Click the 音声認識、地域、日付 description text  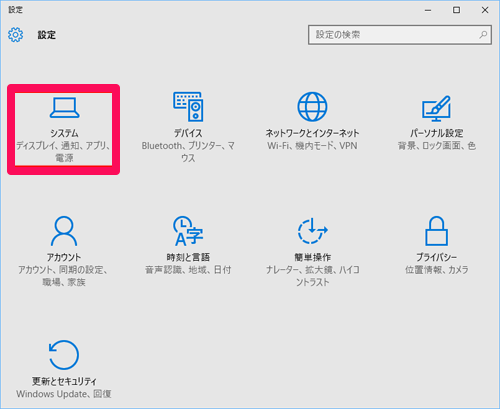tap(188, 270)
